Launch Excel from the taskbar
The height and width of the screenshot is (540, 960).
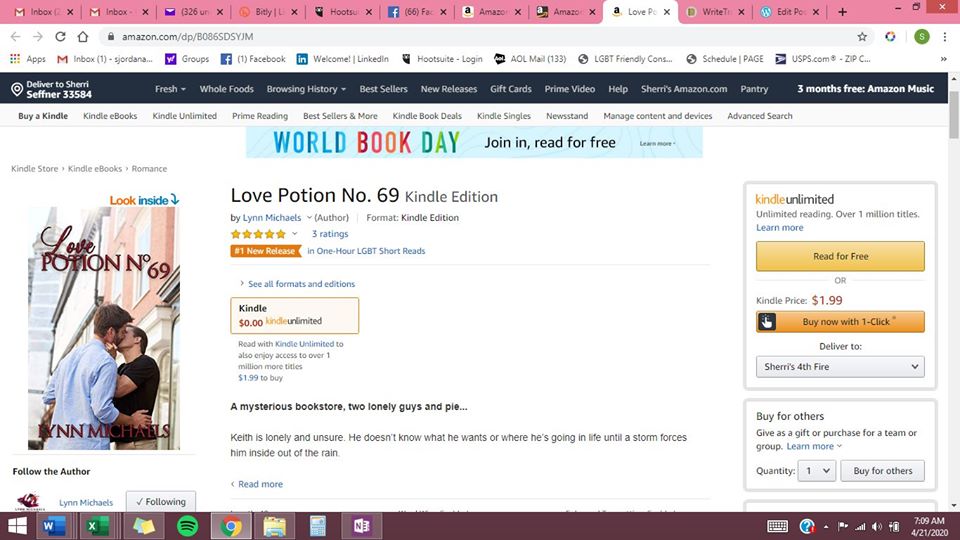[98, 526]
